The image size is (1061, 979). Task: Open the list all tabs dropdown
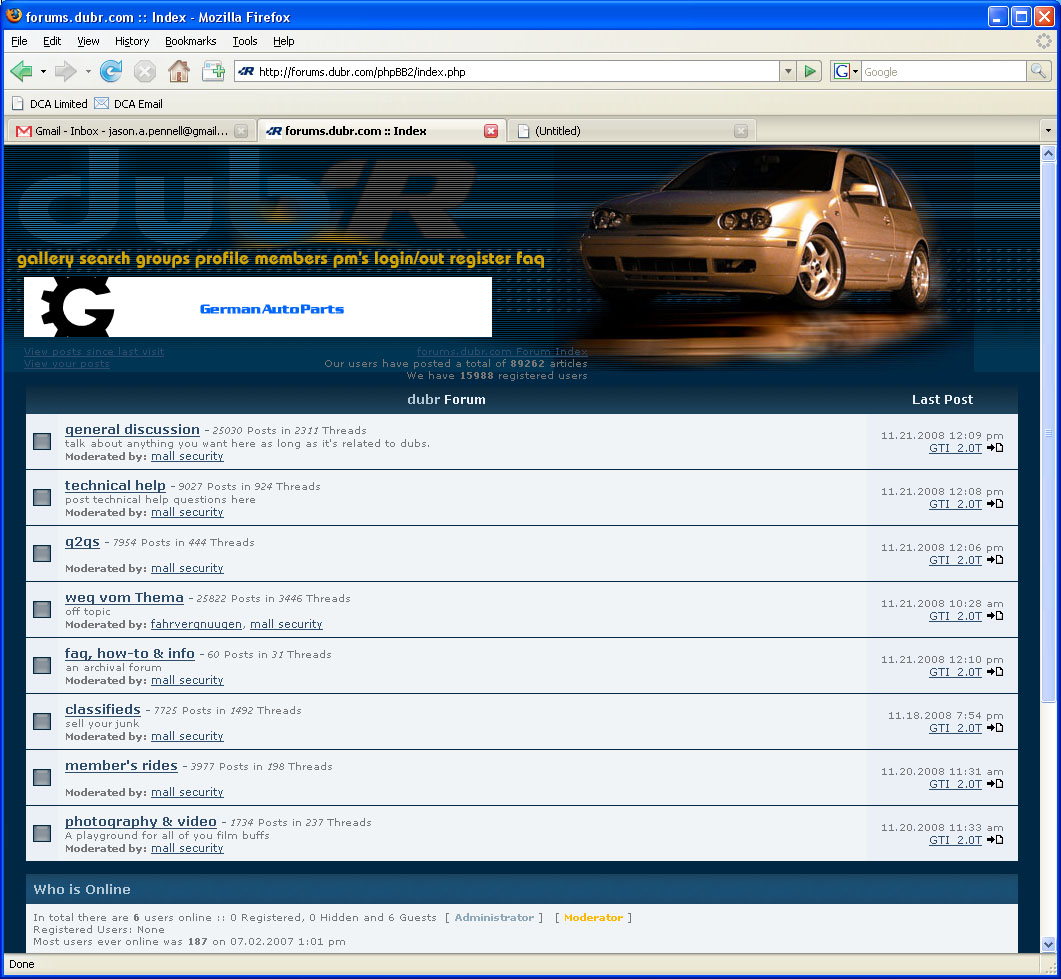coord(1048,131)
